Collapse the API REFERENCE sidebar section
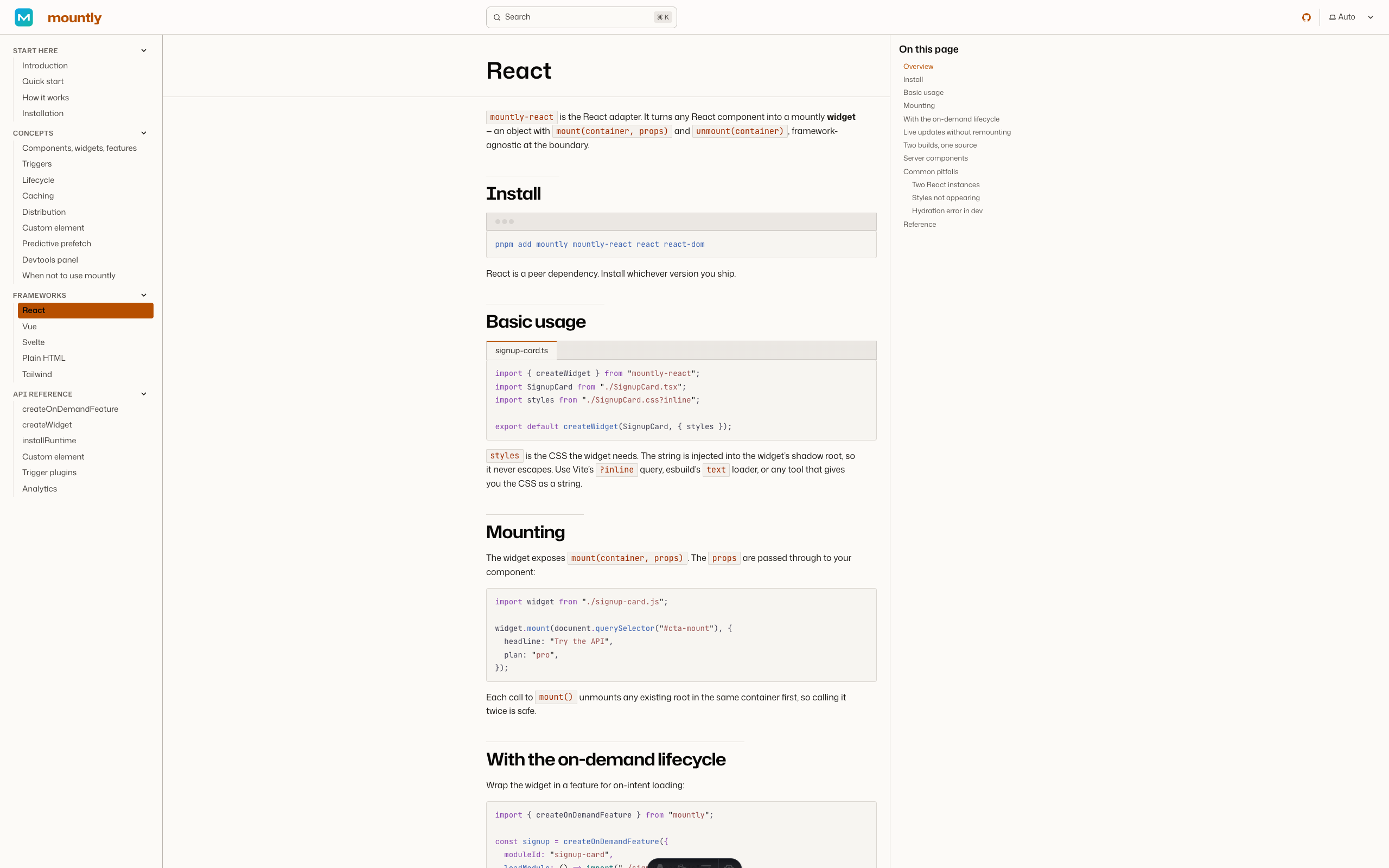1389x868 pixels. coord(143,393)
